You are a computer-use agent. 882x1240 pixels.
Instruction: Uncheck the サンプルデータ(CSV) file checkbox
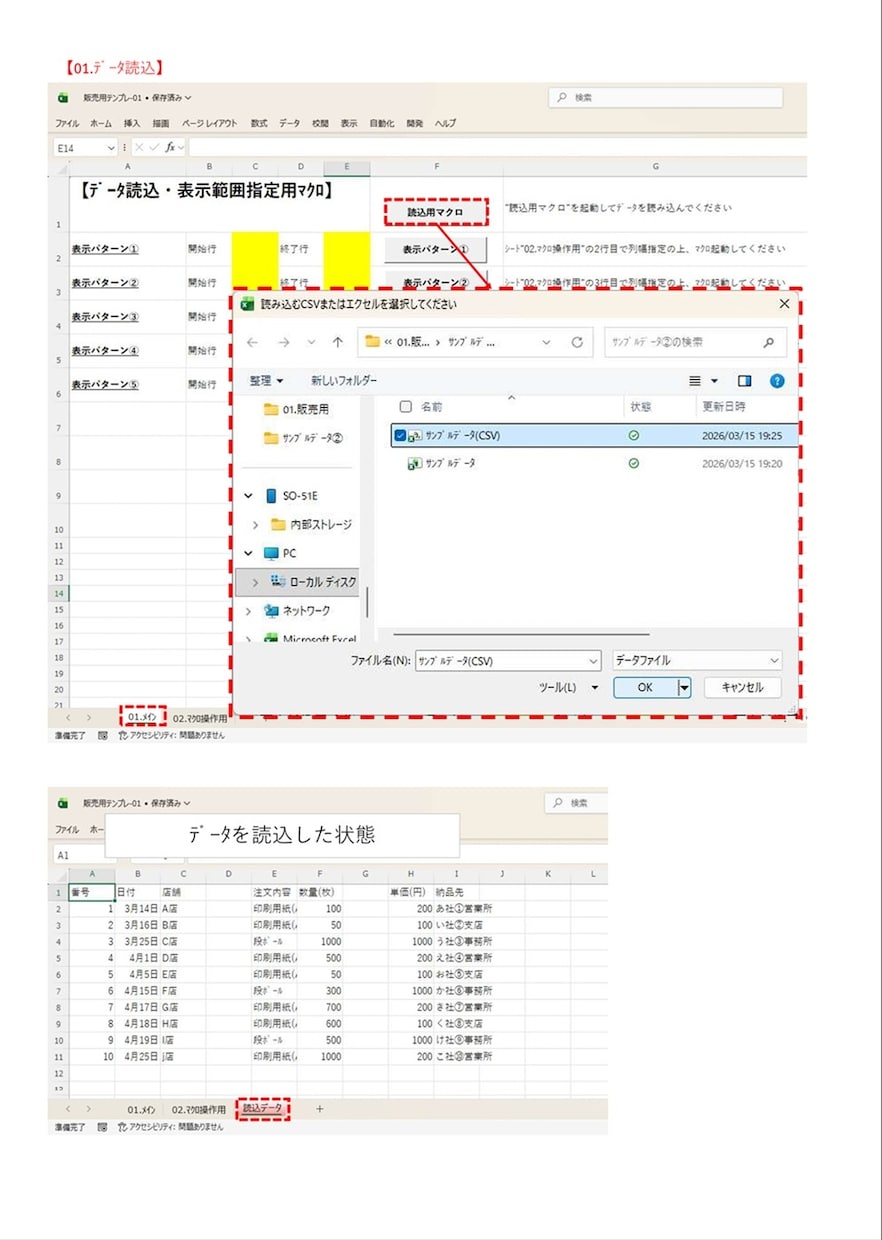(x=401, y=436)
